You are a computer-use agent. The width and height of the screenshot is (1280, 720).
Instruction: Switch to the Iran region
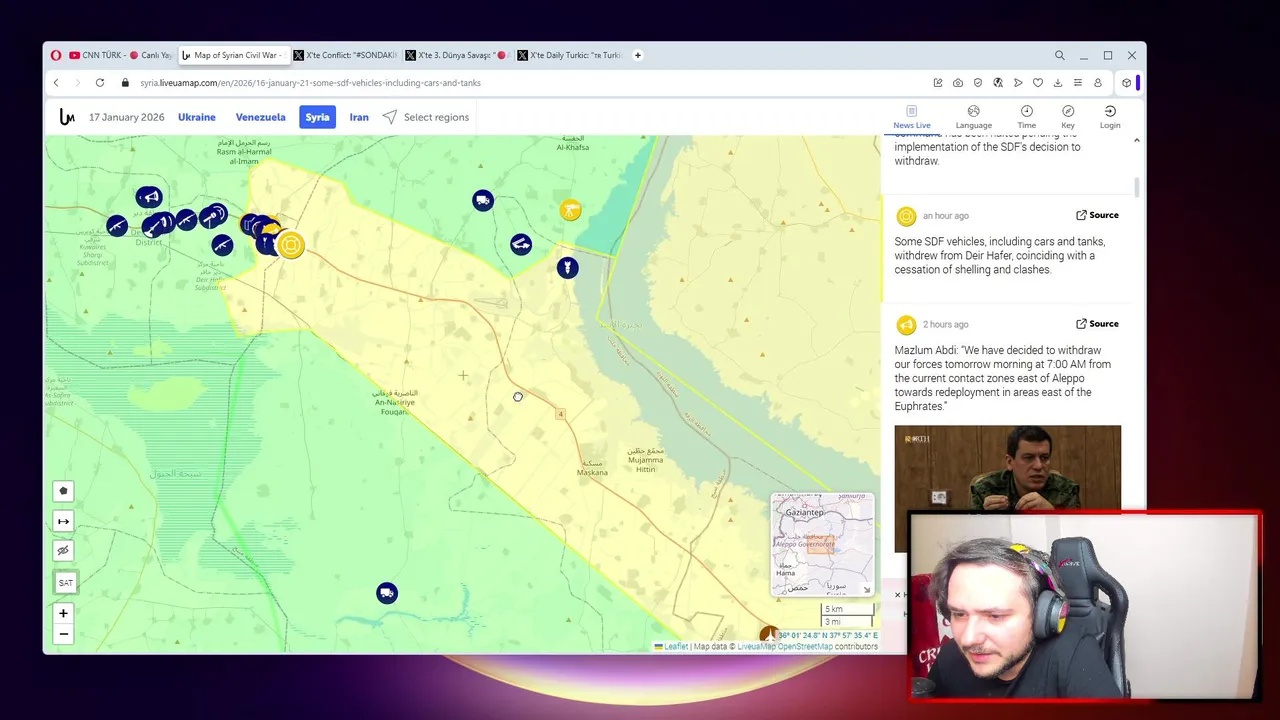(x=359, y=117)
